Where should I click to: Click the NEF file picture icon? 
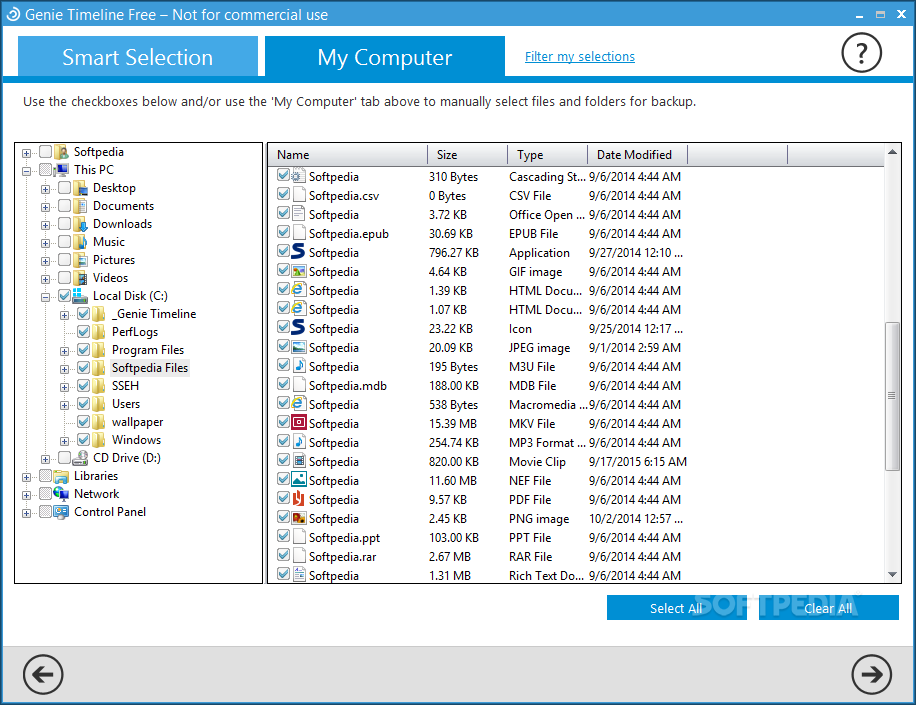coord(299,479)
